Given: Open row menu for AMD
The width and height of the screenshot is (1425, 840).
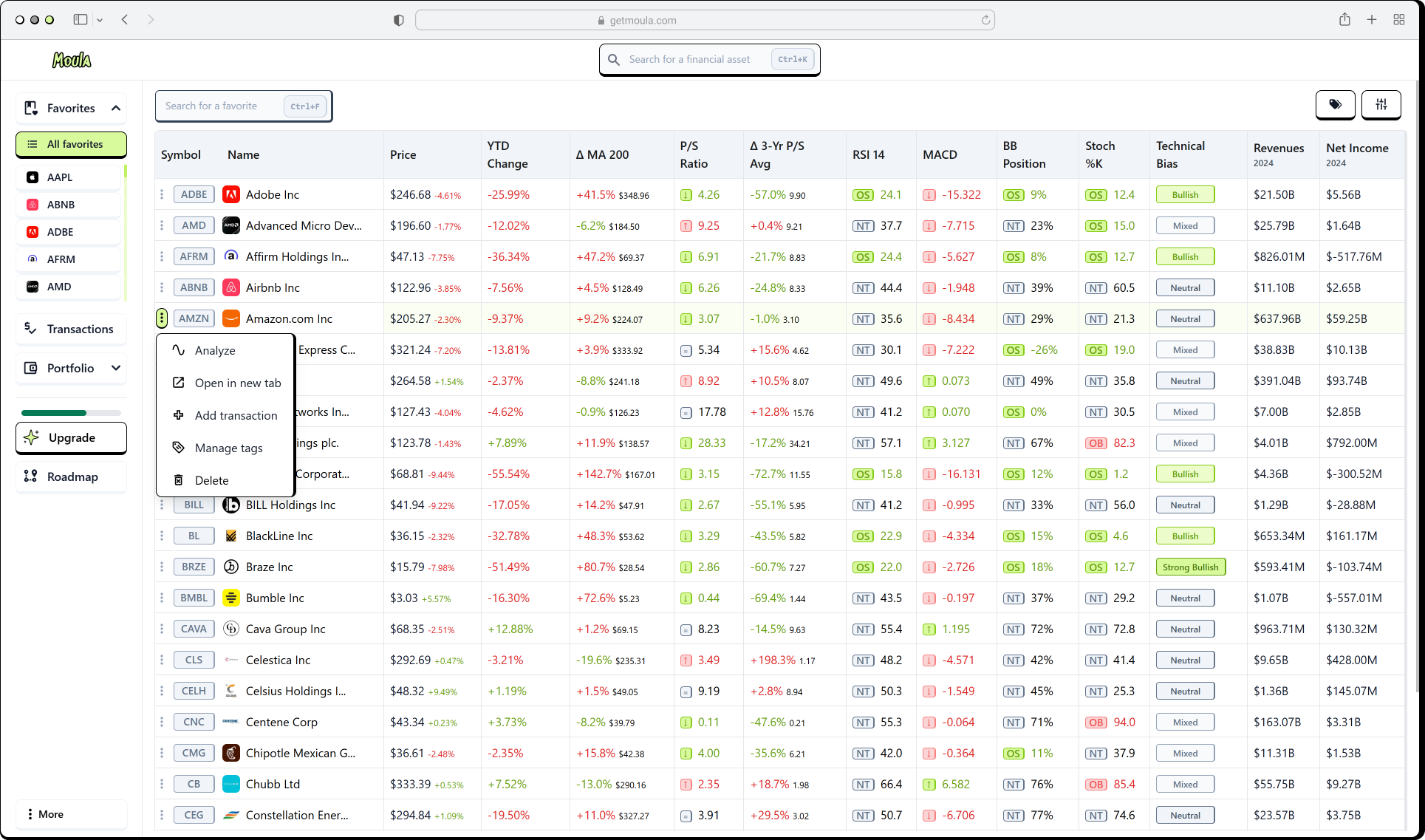Looking at the screenshot, I should point(162,225).
